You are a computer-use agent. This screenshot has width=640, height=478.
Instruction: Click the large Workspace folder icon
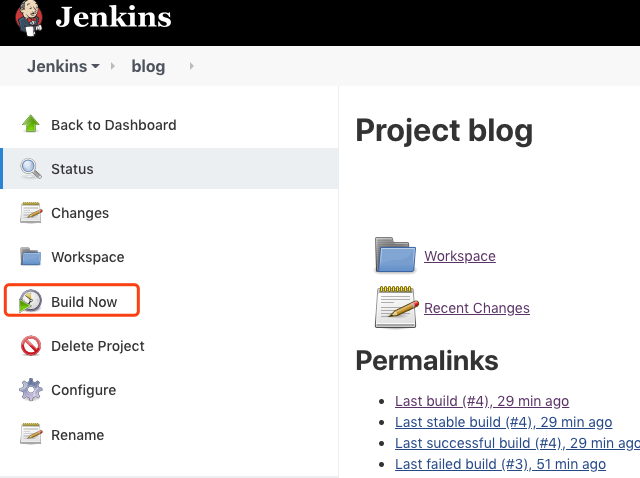pyautogui.click(x=395, y=255)
